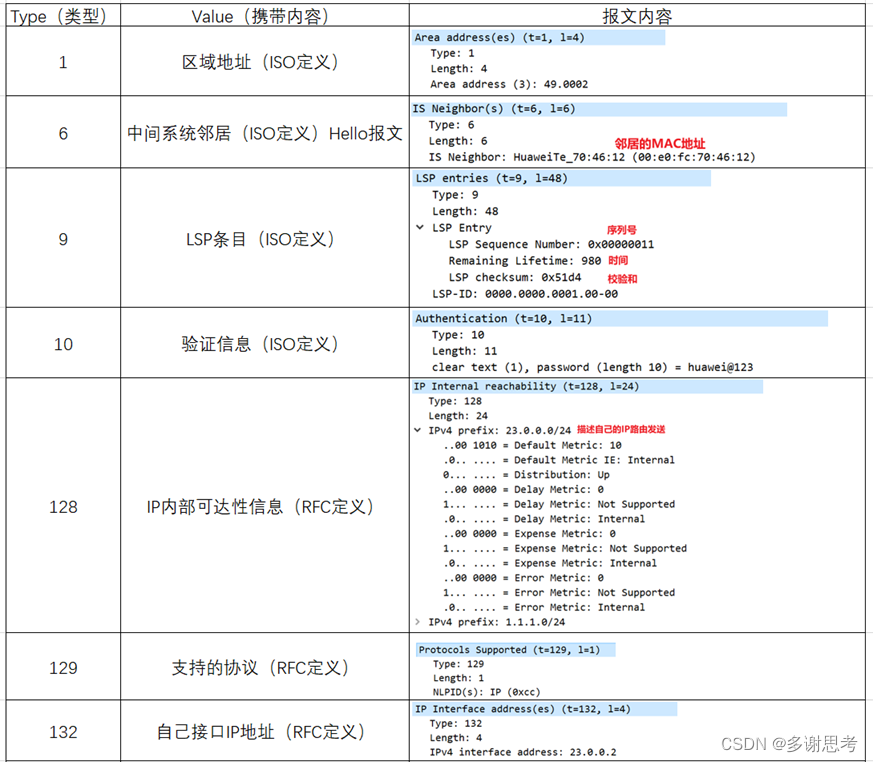The height and width of the screenshot is (762, 873).
Task: Click the Expense Metric: Not Supported line
Action: (565, 548)
